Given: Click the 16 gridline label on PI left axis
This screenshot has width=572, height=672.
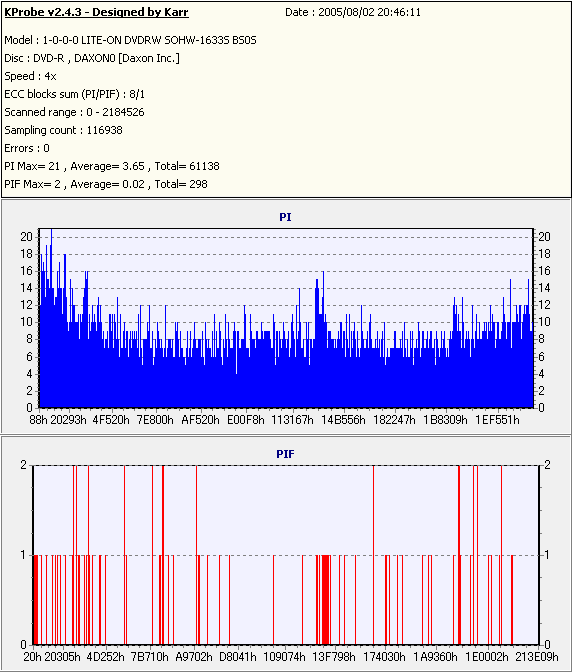Looking at the screenshot, I should pos(27,271).
